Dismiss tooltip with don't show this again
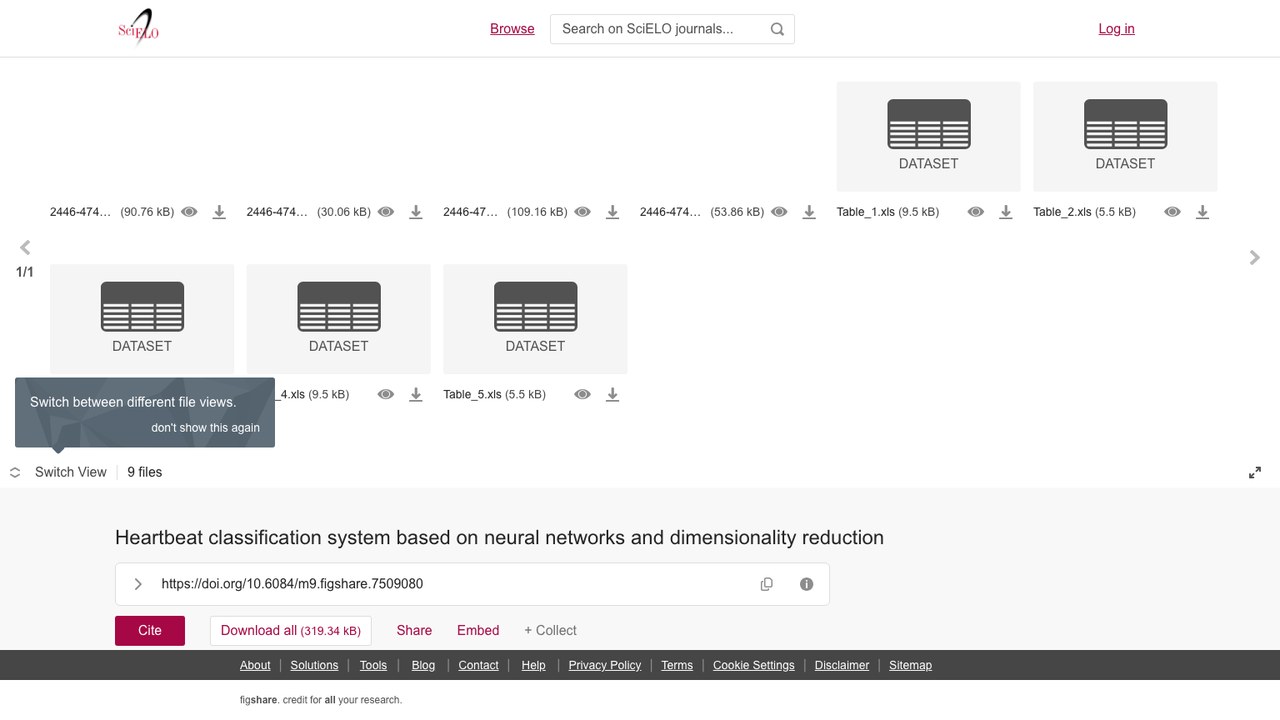Screen dimensions: 1280x720 pos(205,428)
